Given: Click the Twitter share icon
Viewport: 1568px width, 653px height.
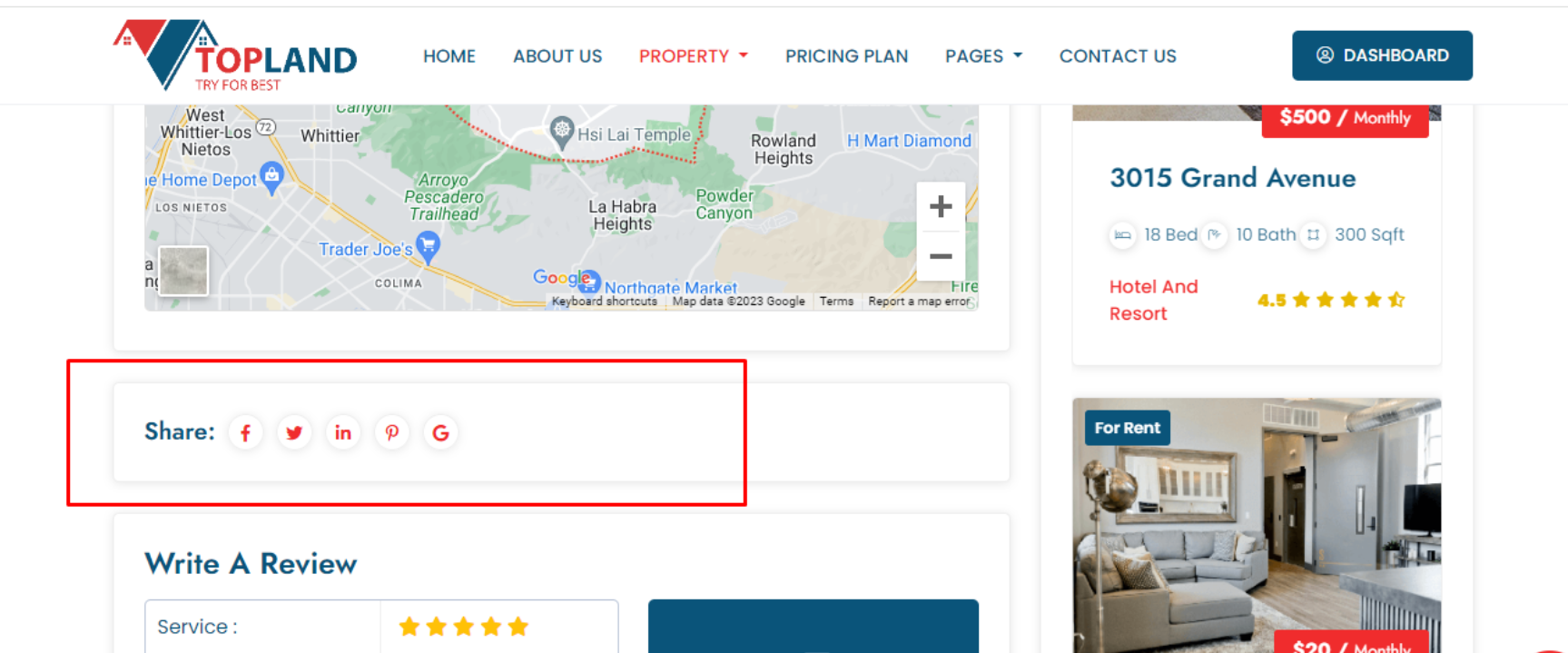Looking at the screenshot, I should 294,433.
